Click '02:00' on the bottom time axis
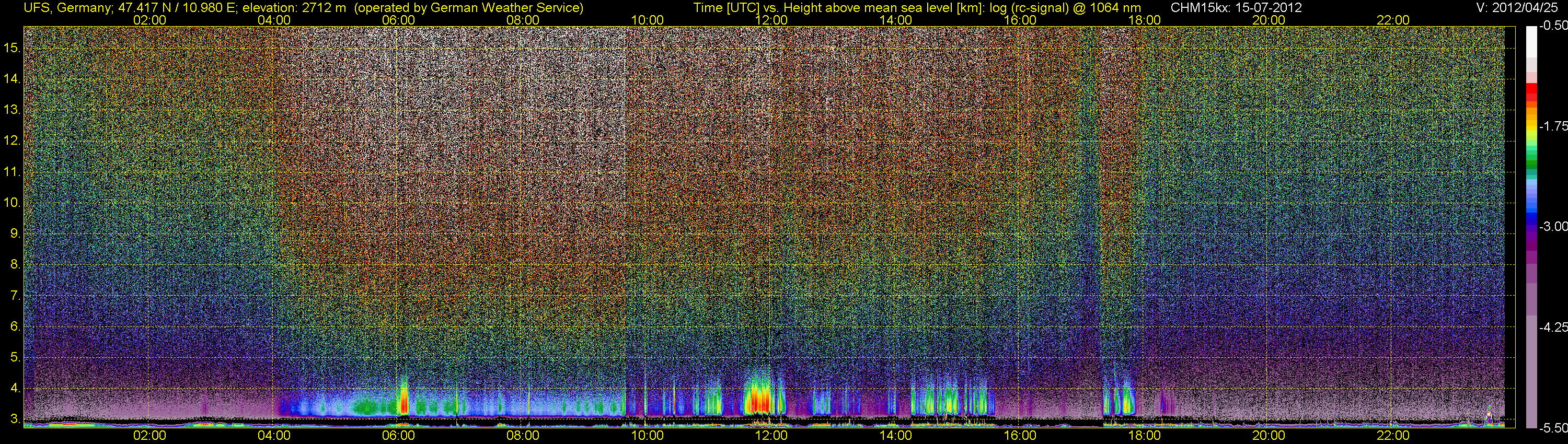The image size is (1568, 444). (x=149, y=436)
